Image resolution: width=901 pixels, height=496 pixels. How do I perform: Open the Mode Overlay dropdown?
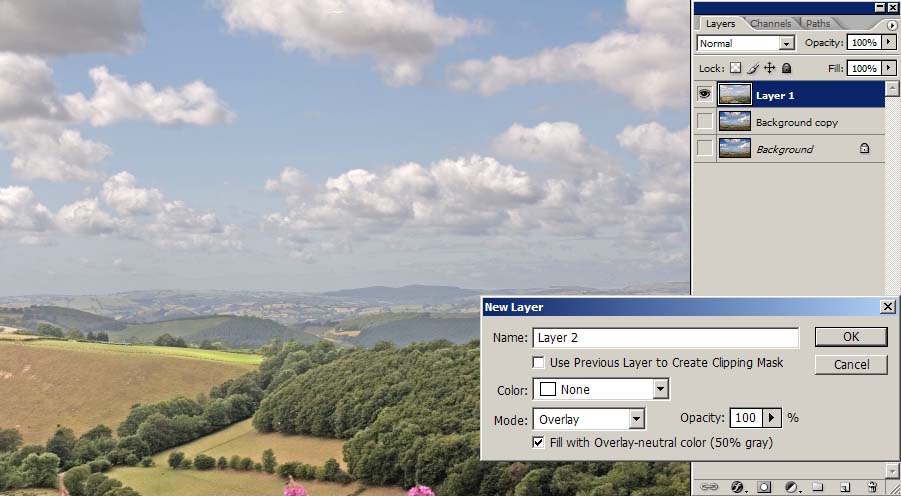point(636,419)
